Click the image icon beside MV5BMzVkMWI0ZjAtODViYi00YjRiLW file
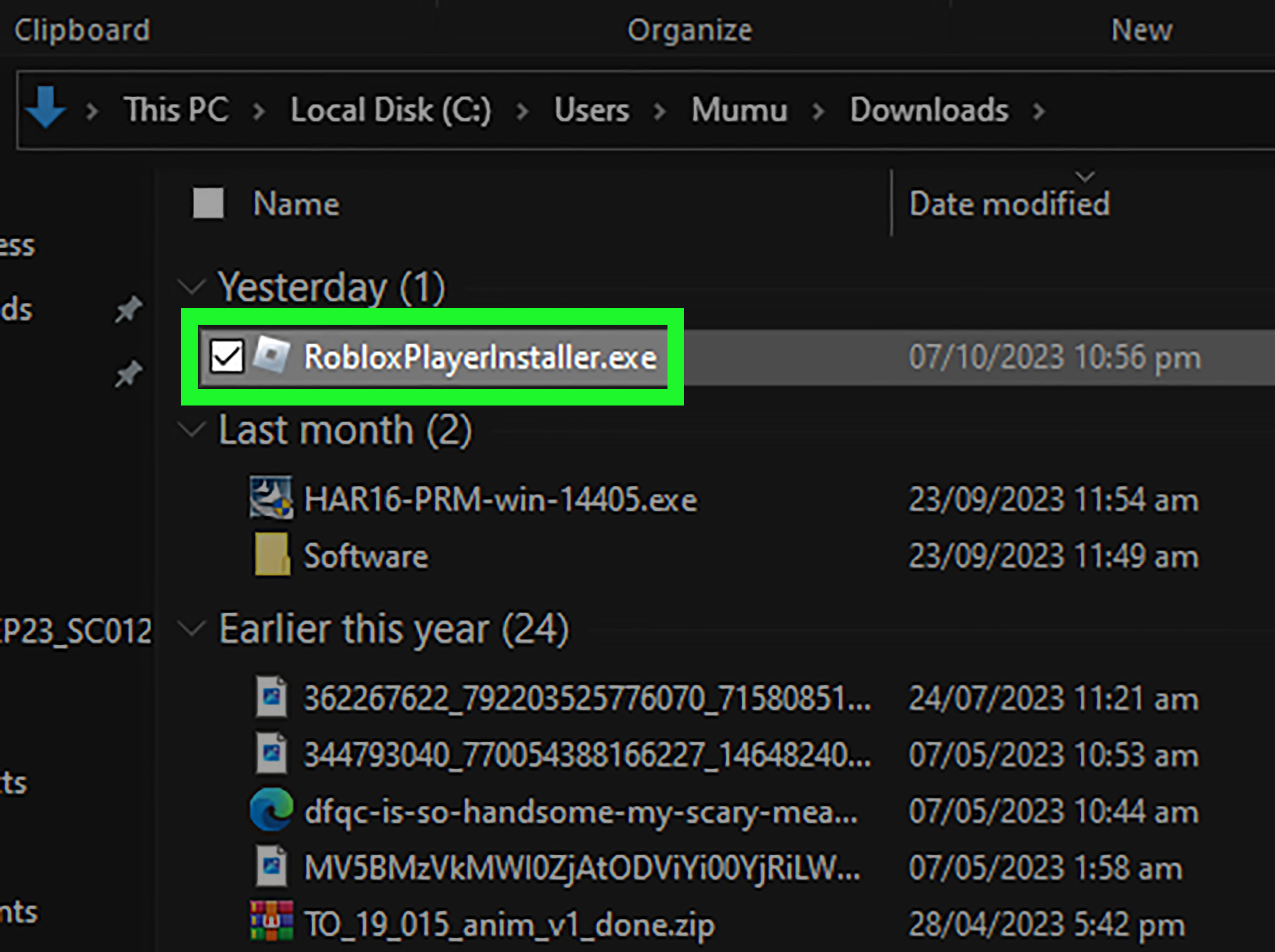 271,866
